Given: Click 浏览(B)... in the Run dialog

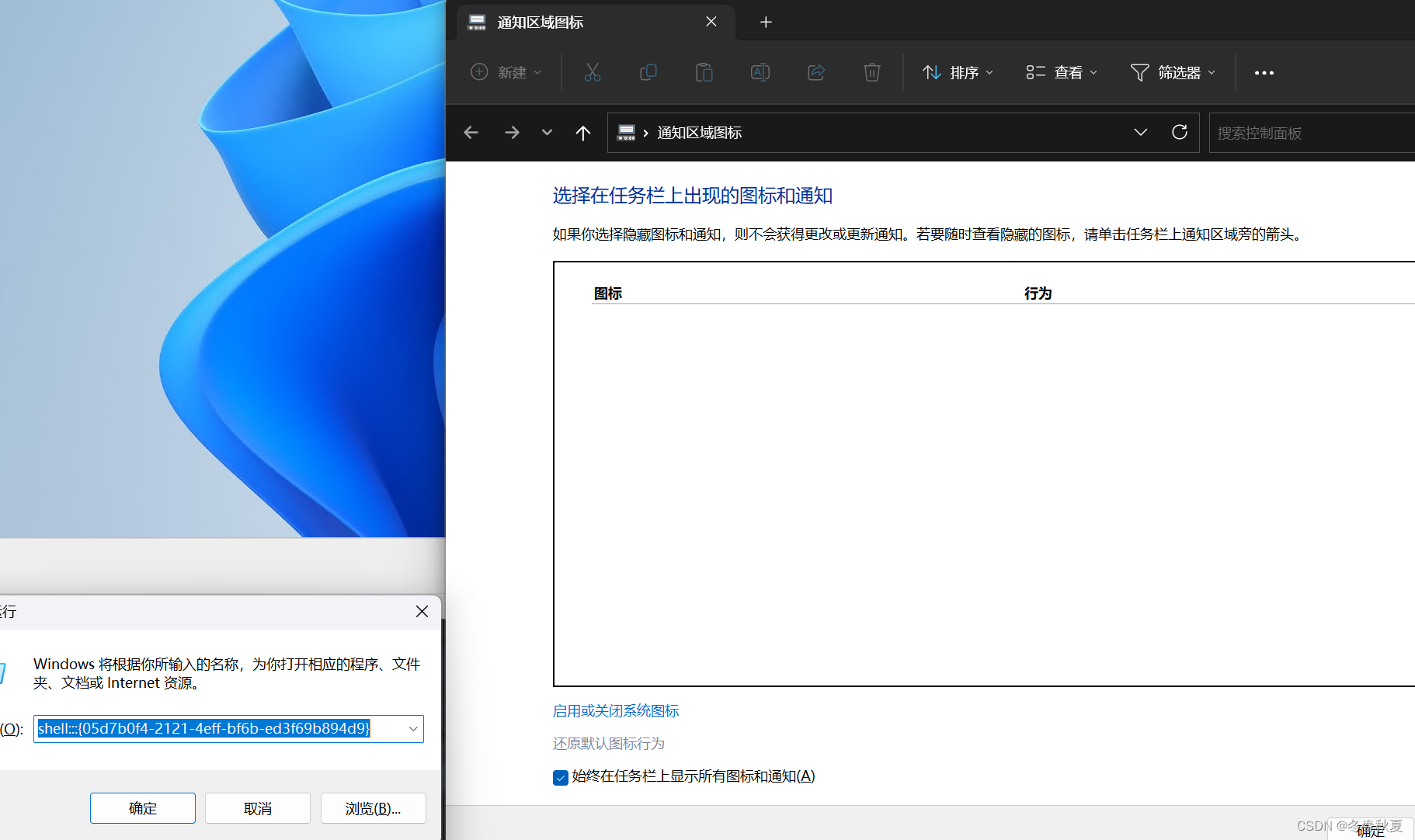Looking at the screenshot, I should tap(373, 808).
